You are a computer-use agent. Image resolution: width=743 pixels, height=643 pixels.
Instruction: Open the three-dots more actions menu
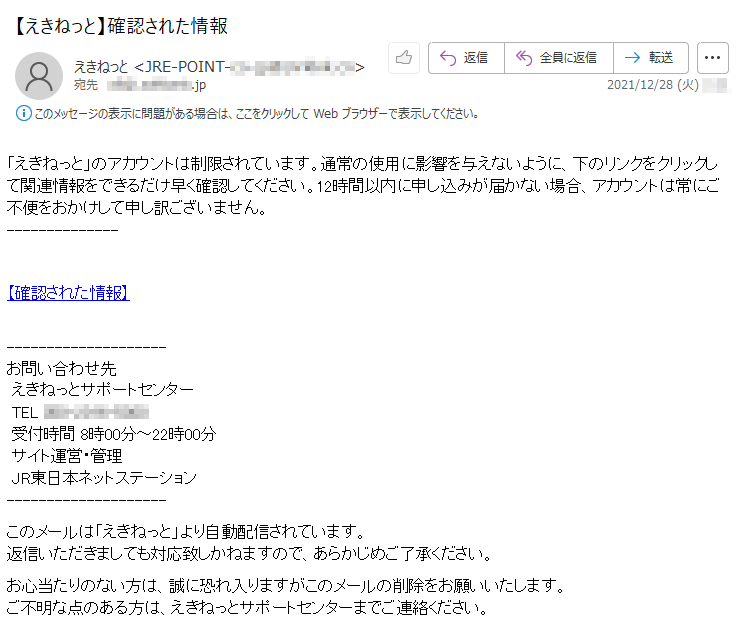tap(712, 58)
